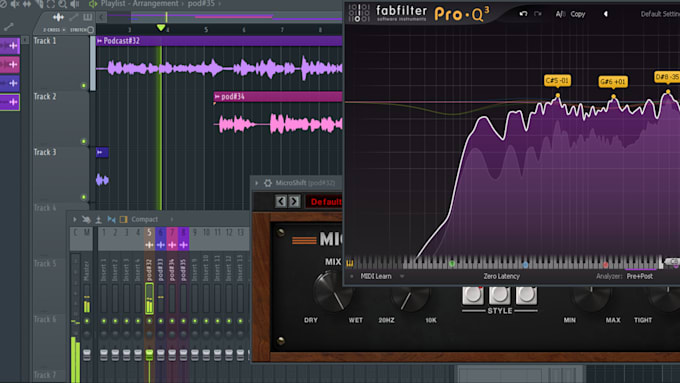The width and height of the screenshot is (680, 383).
Task: Open the Zero Latency processing mode menu
Action: click(501, 276)
